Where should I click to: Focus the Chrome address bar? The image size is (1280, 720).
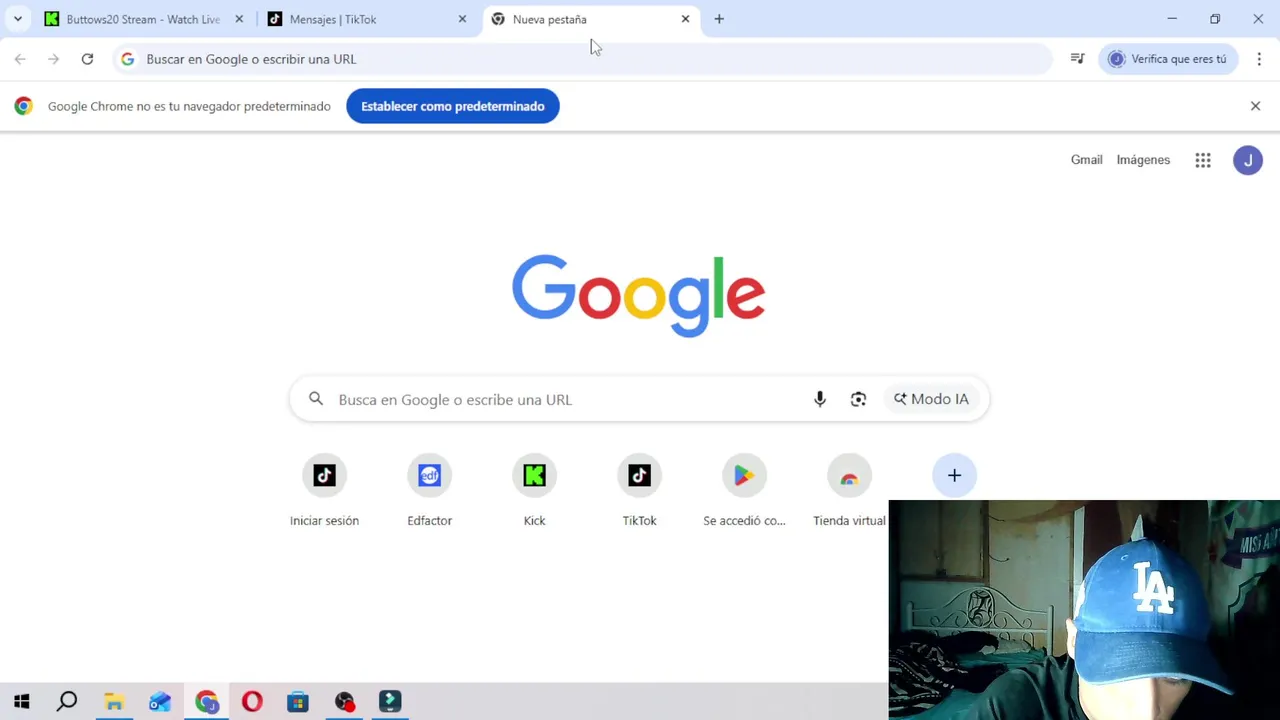(x=583, y=59)
